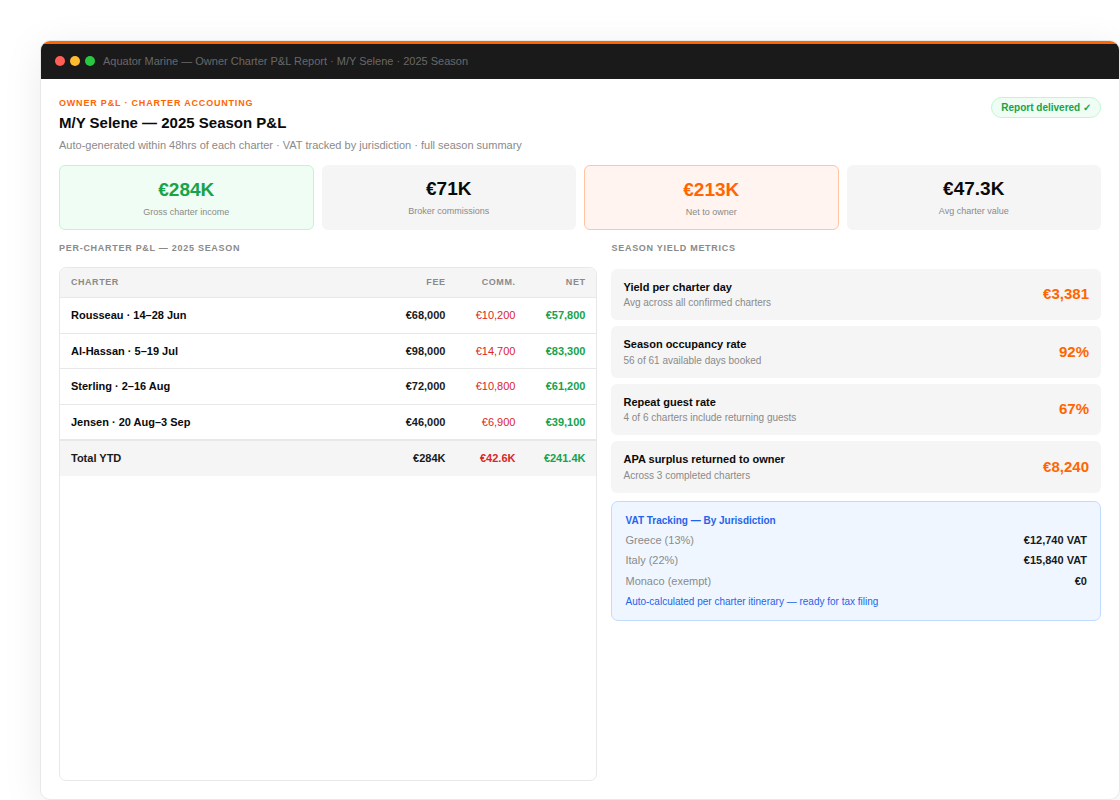This screenshot has width=1120, height=800.
Task: Click the €12,740 VAT amount
Action: (1055, 541)
